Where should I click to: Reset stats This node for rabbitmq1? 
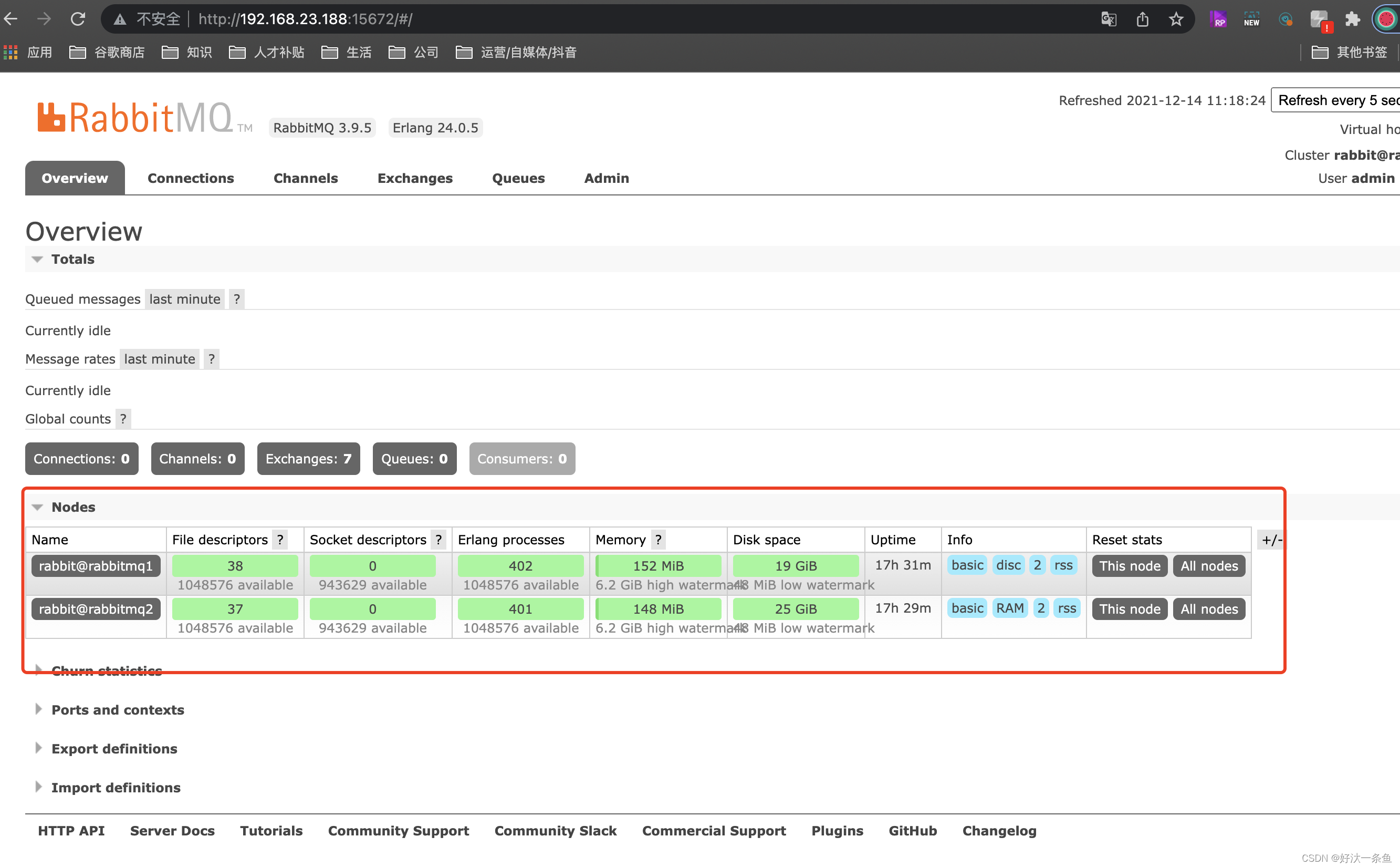(1129, 566)
